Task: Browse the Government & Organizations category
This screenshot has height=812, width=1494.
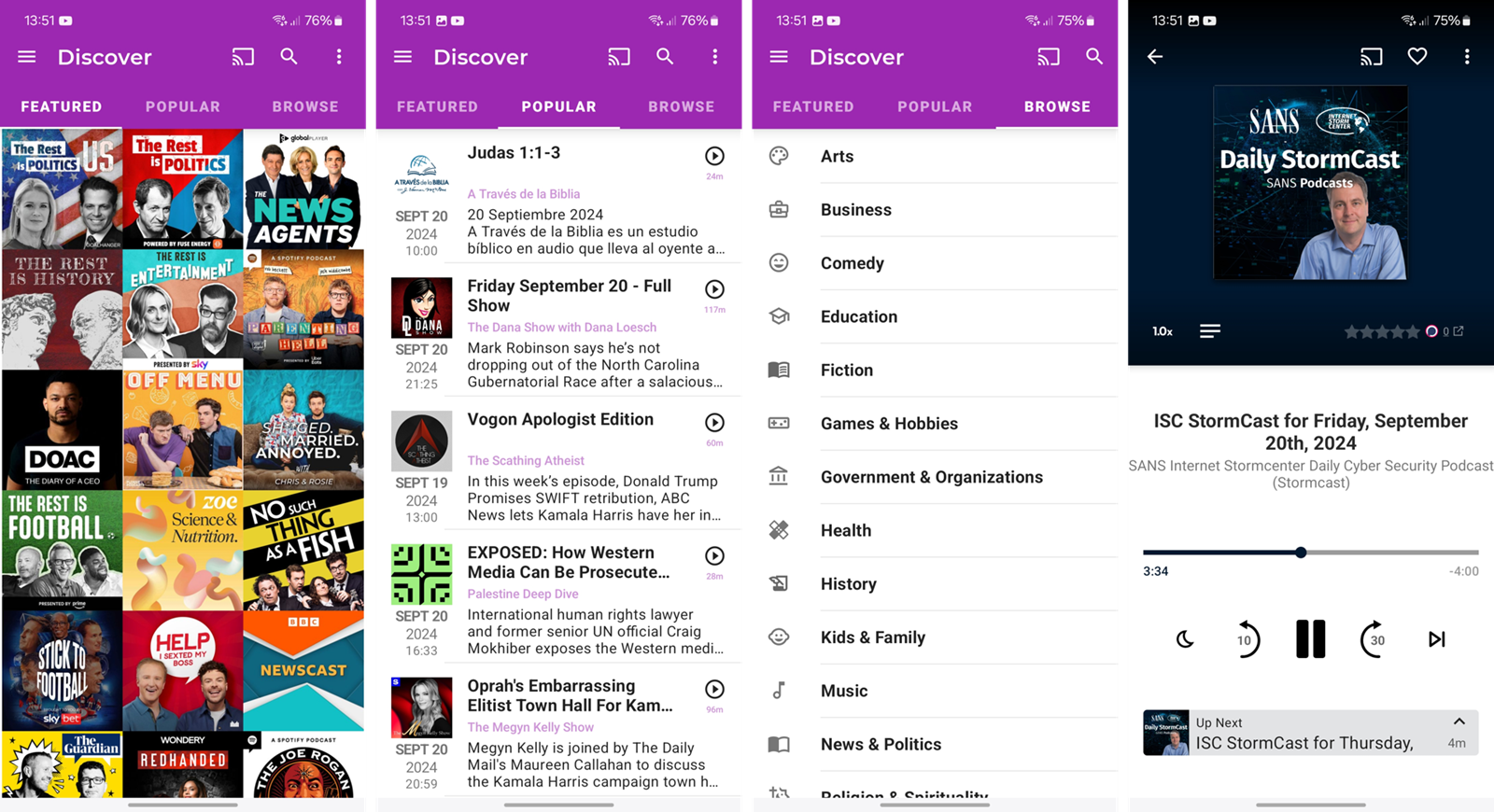Action: click(x=936, y=477)
